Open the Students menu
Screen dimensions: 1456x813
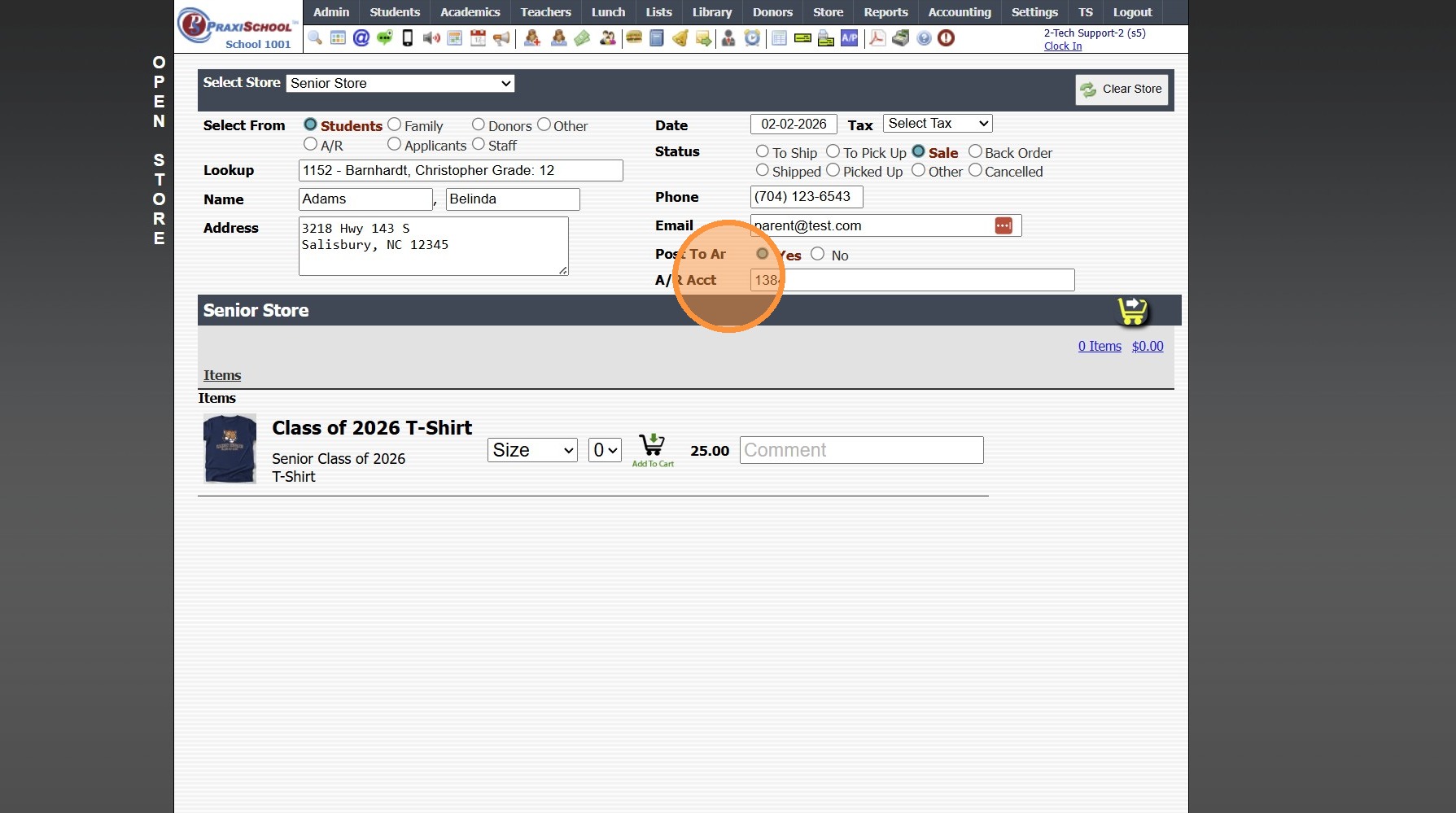[x=395, y=12]
